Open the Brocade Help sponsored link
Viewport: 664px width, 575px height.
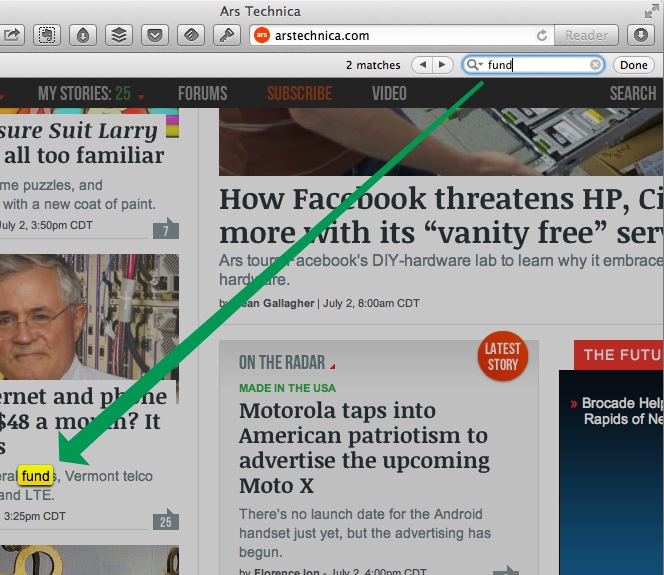tap(622, 411)
